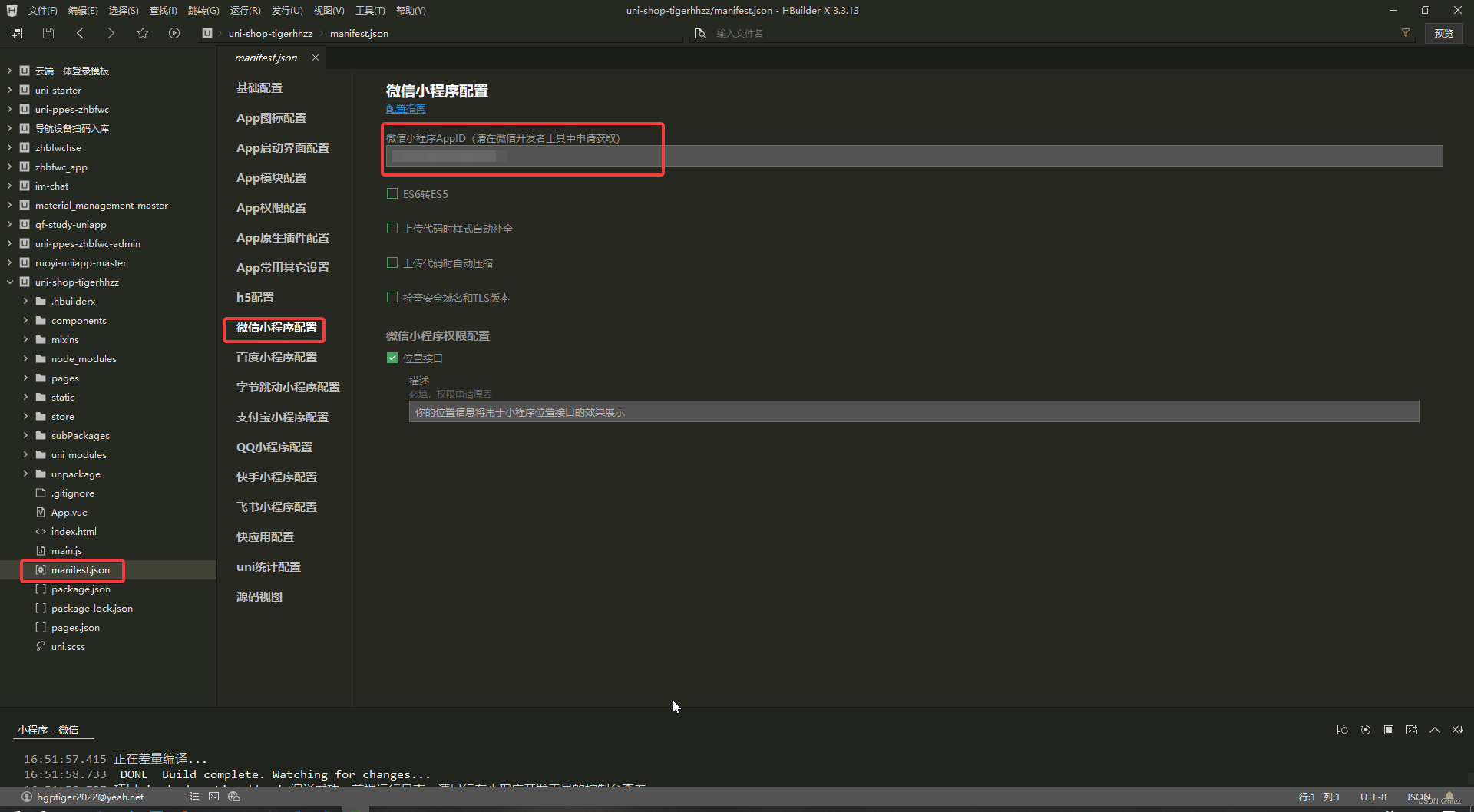1474x812 pixels.
Task: Expand the components folder
Action: click(x=25, y=320)
